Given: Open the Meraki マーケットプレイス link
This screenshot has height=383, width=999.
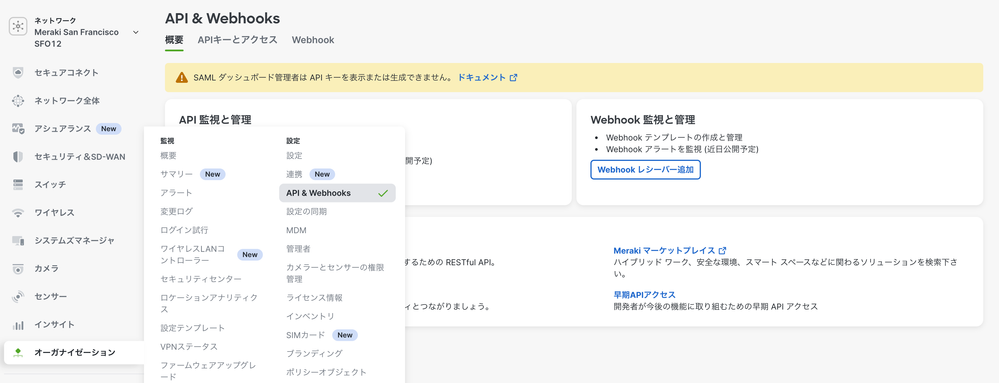Looking at the screenshot, I should click(664, 250).
